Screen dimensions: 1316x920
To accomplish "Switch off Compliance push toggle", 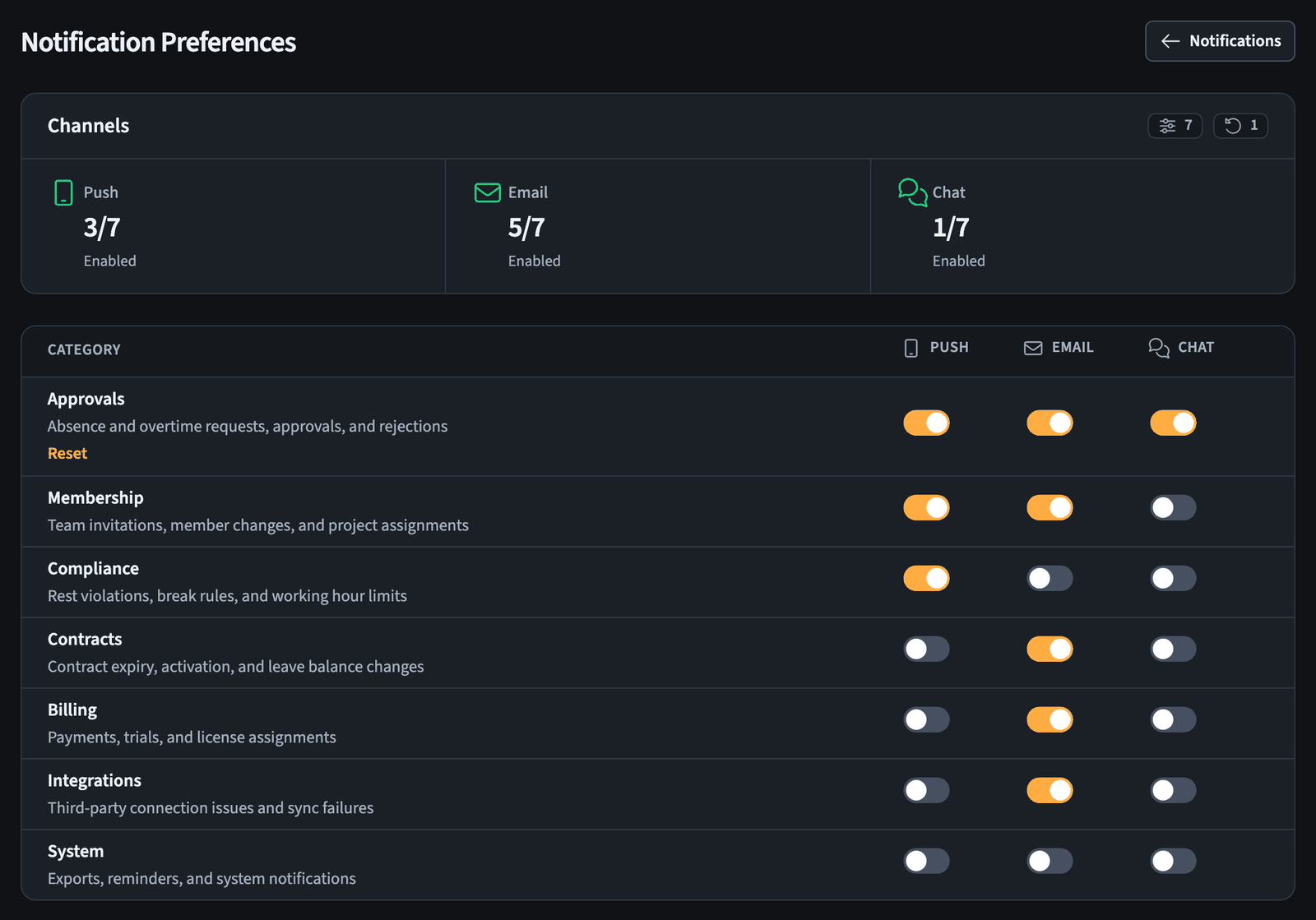I will [926, 578].
